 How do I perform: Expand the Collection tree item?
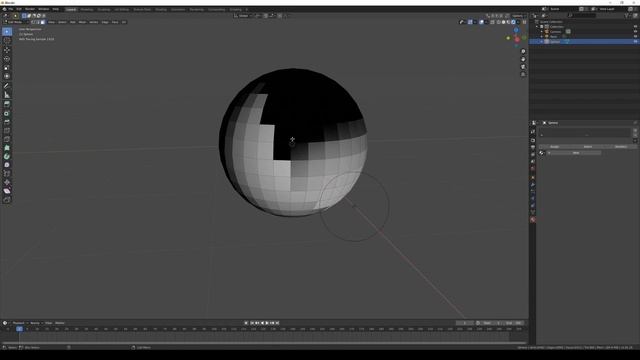point(537,27)
